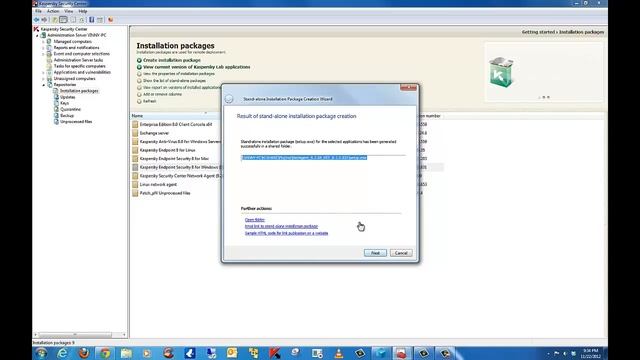Screen dimensions: 640x360
Task: Open VLC media player from the taskbar
Action: (338, 353)
